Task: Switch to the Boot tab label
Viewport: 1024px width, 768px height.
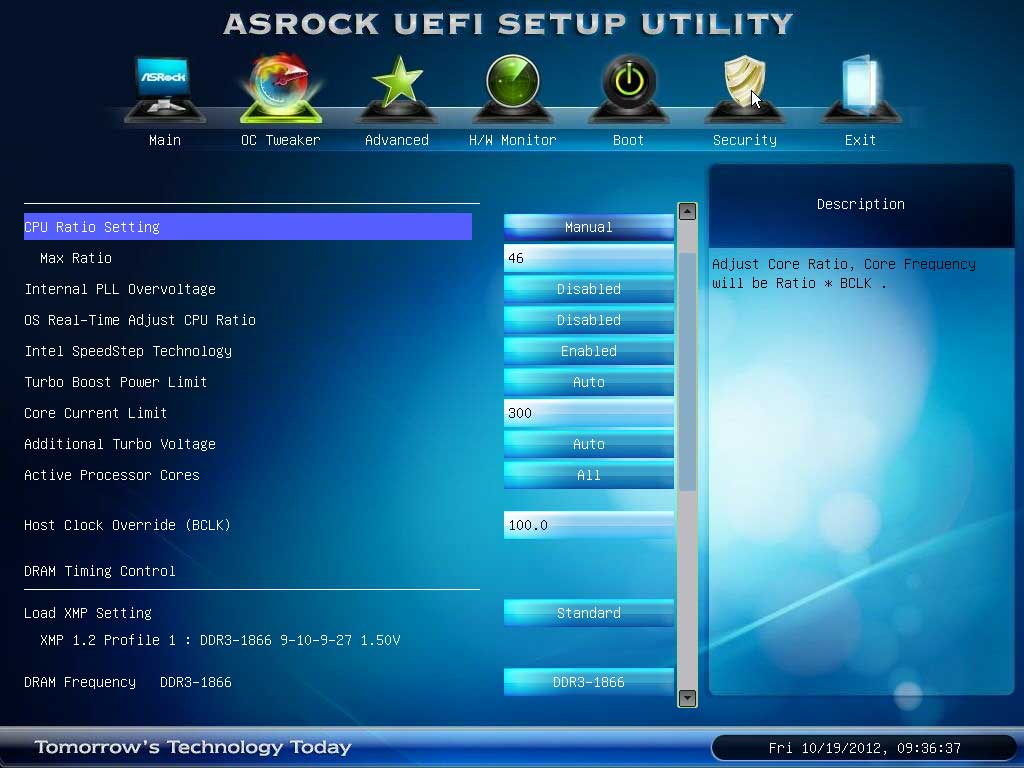Action: point(628,140)
